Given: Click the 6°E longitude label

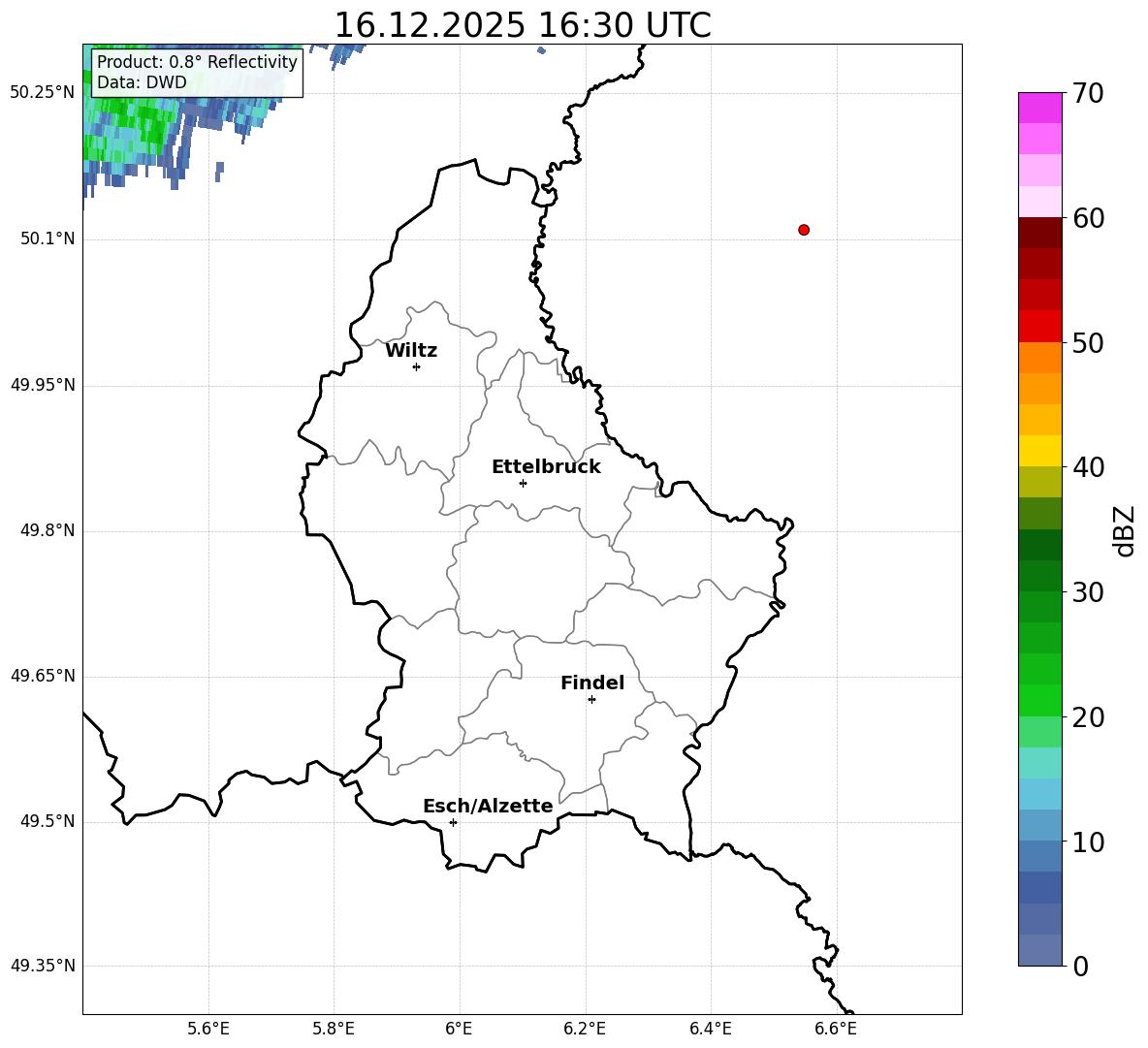Looking at the screenshot, I should tap(459, 1029).
